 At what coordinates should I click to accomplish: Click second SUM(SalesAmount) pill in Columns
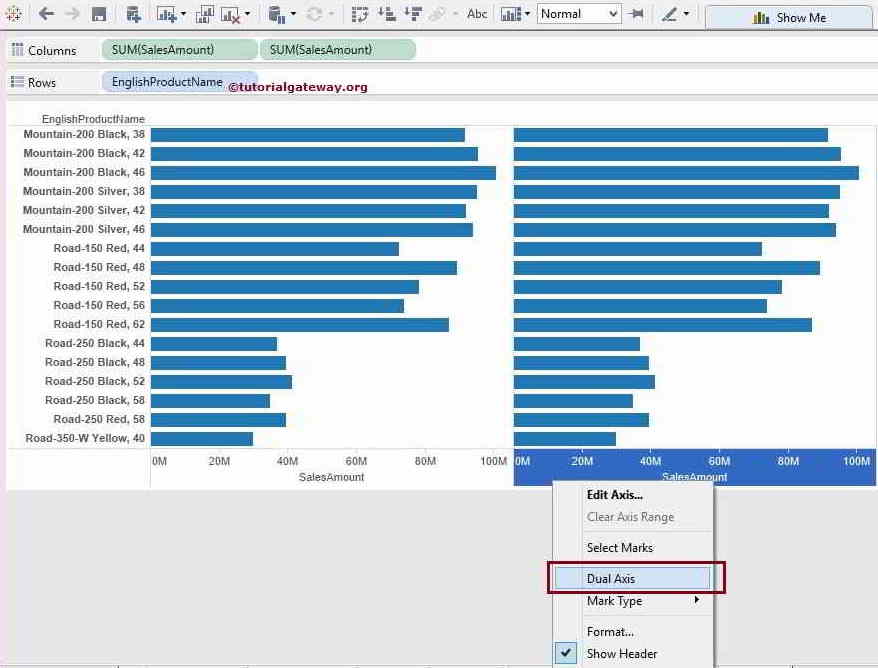(338, 50)
